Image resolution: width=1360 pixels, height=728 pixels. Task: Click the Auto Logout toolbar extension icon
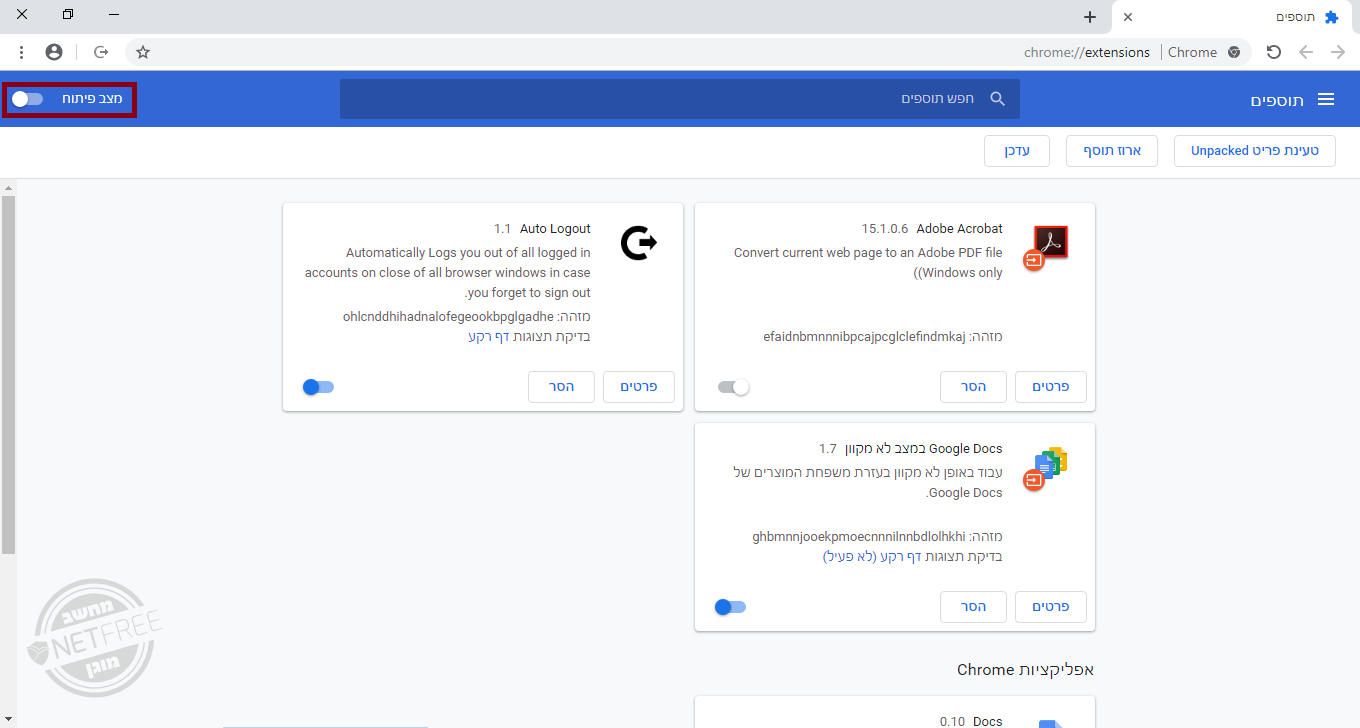point(101,52)
